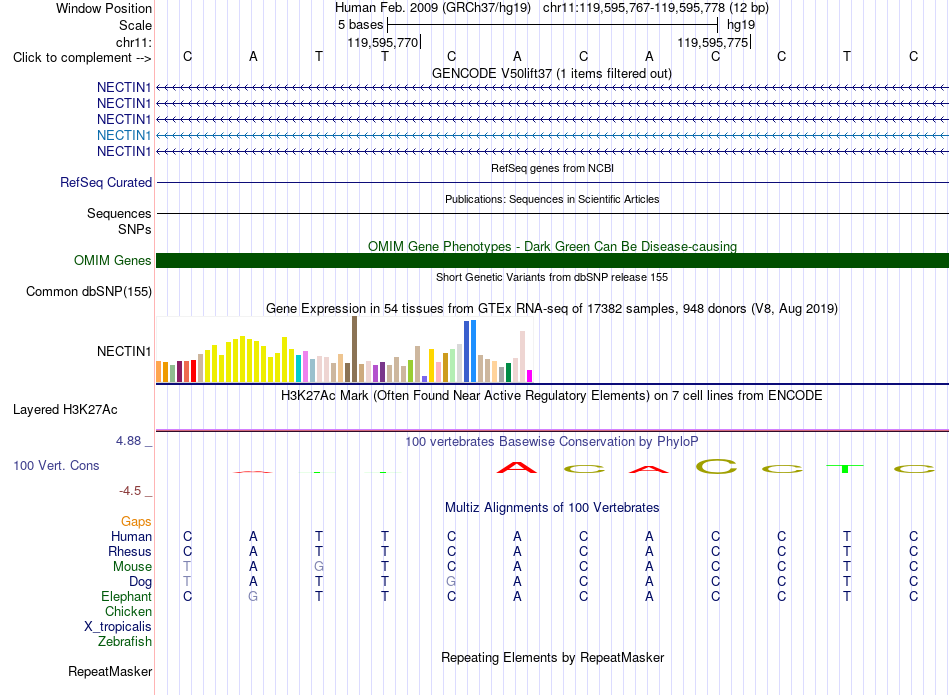The image size is (950, 695).
Task: Click the green T conservation logo
Action: point(845,468)
